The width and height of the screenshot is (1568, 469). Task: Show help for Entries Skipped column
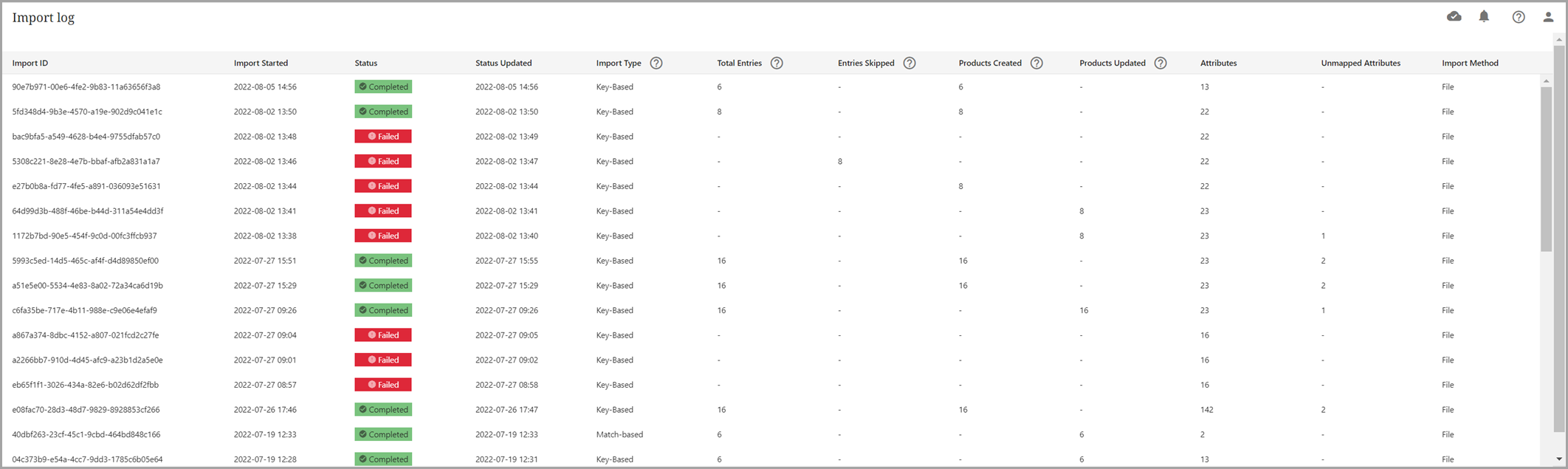click(x=909, y=63)
